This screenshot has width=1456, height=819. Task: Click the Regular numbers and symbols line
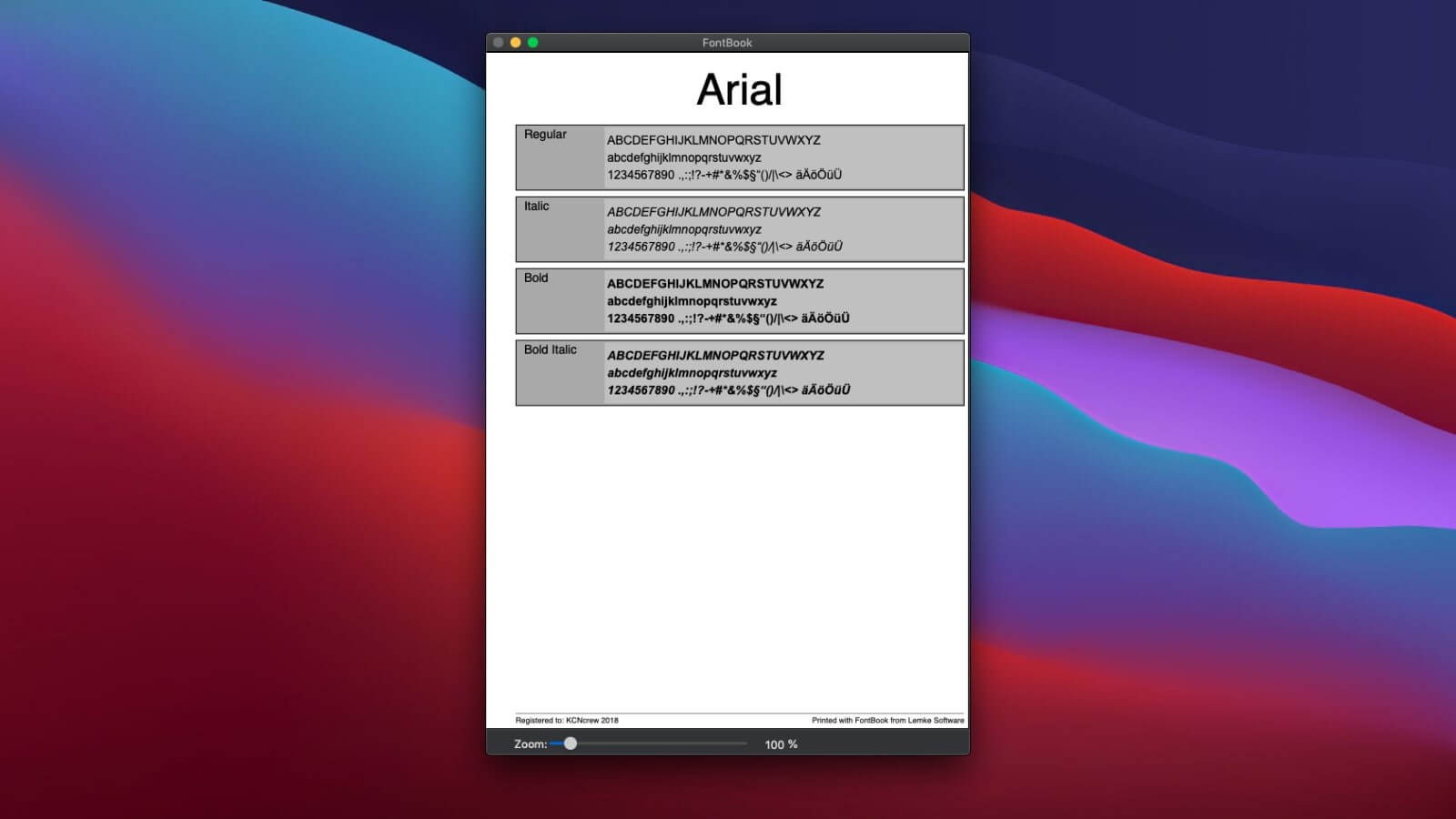coord(724,175)
